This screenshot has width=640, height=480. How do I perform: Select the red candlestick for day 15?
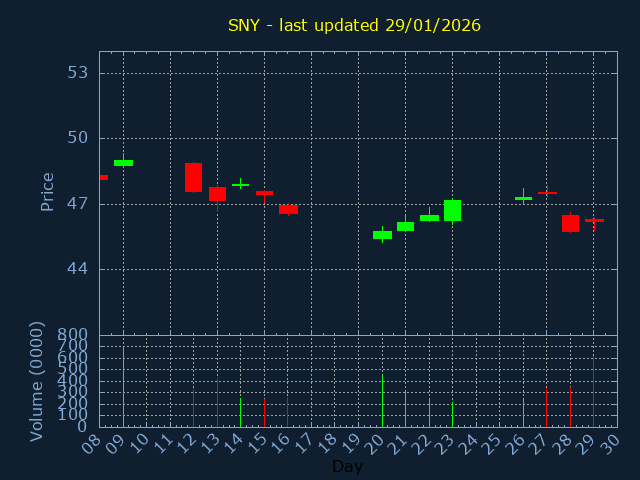pos(264,193)
